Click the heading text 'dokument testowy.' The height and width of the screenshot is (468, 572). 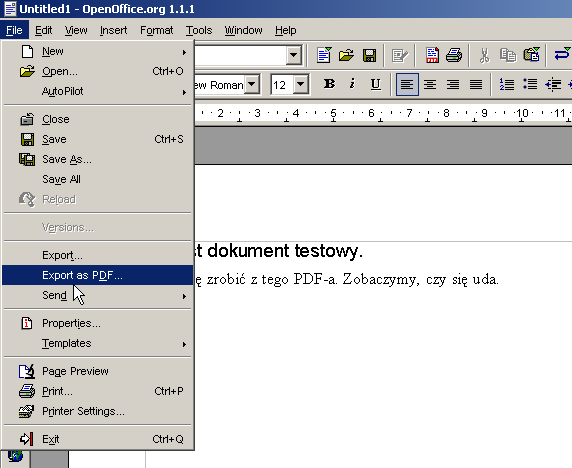click(285, 251)
